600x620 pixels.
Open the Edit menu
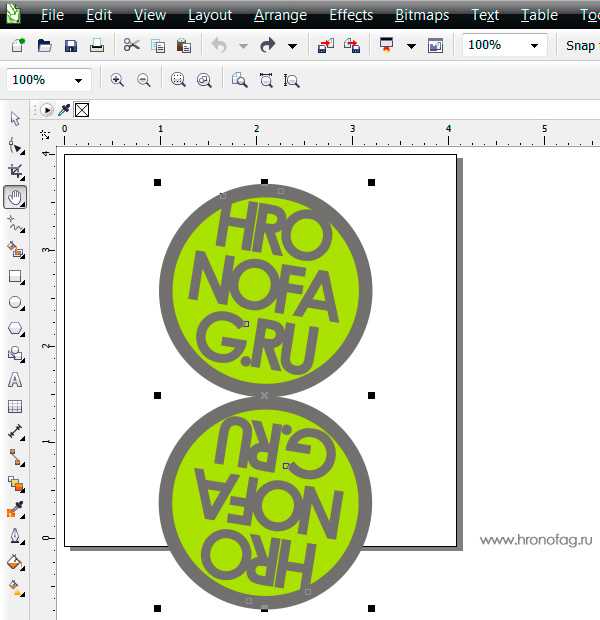(x=99, y=15)
